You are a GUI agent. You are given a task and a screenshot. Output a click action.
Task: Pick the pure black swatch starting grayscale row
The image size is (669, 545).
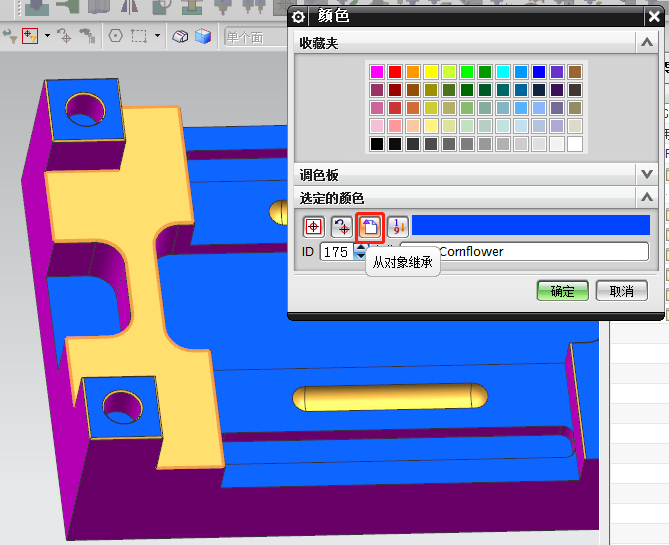click(377, 144)
